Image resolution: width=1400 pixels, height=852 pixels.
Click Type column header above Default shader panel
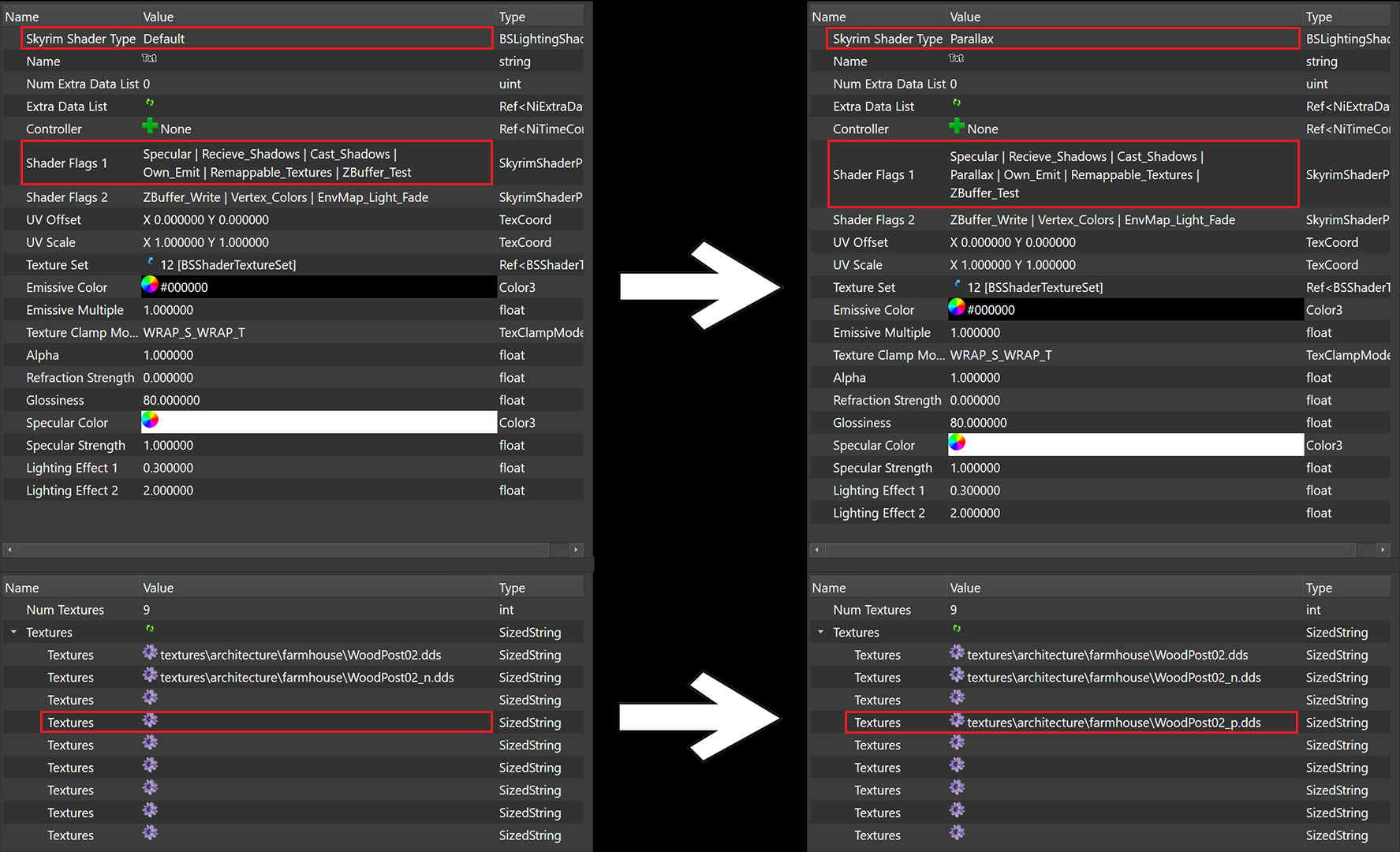coord(512,17)
